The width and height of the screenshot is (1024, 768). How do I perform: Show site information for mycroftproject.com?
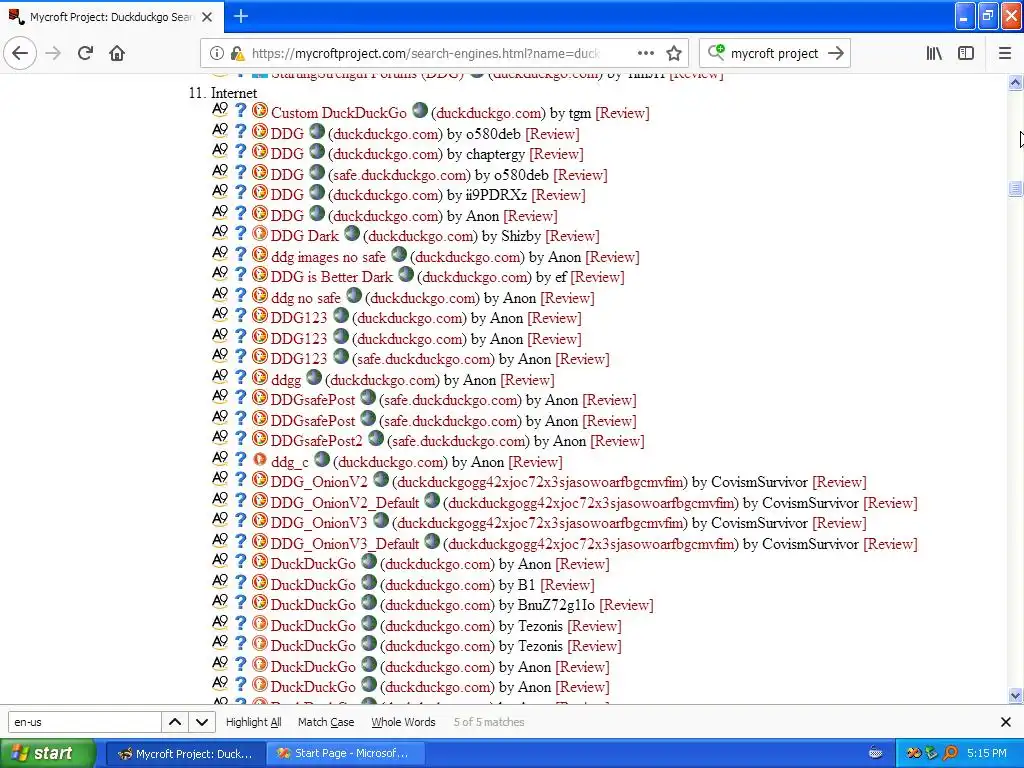coord(217,54)
